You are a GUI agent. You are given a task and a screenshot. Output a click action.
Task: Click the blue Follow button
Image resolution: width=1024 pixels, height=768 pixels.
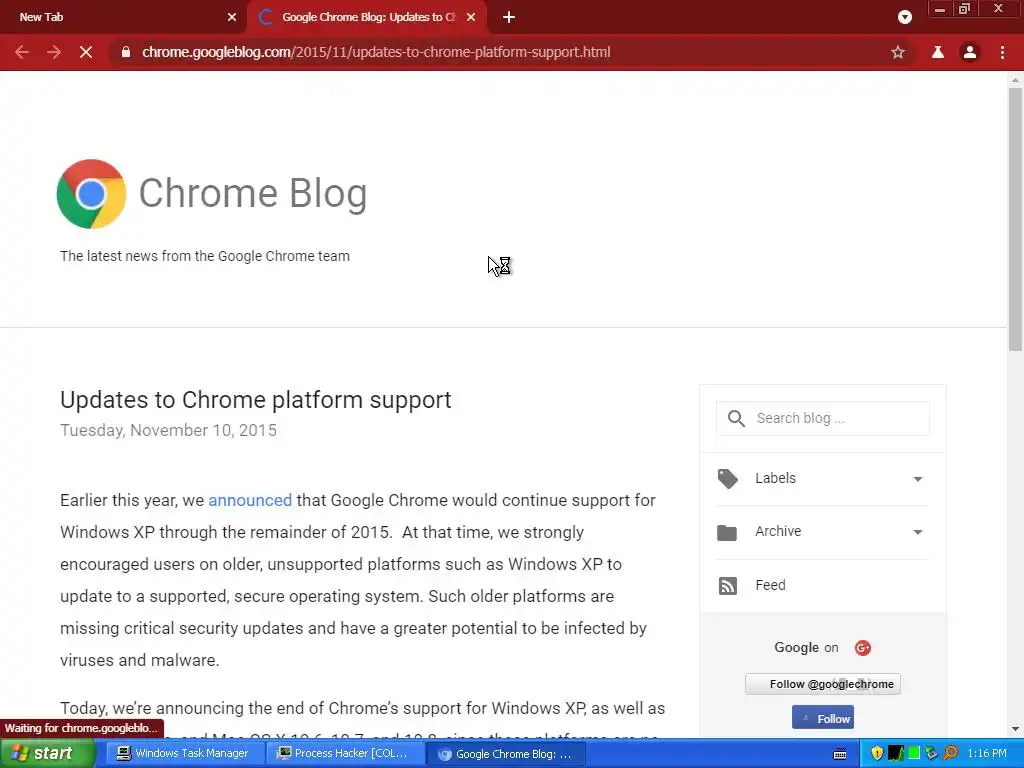823,718
